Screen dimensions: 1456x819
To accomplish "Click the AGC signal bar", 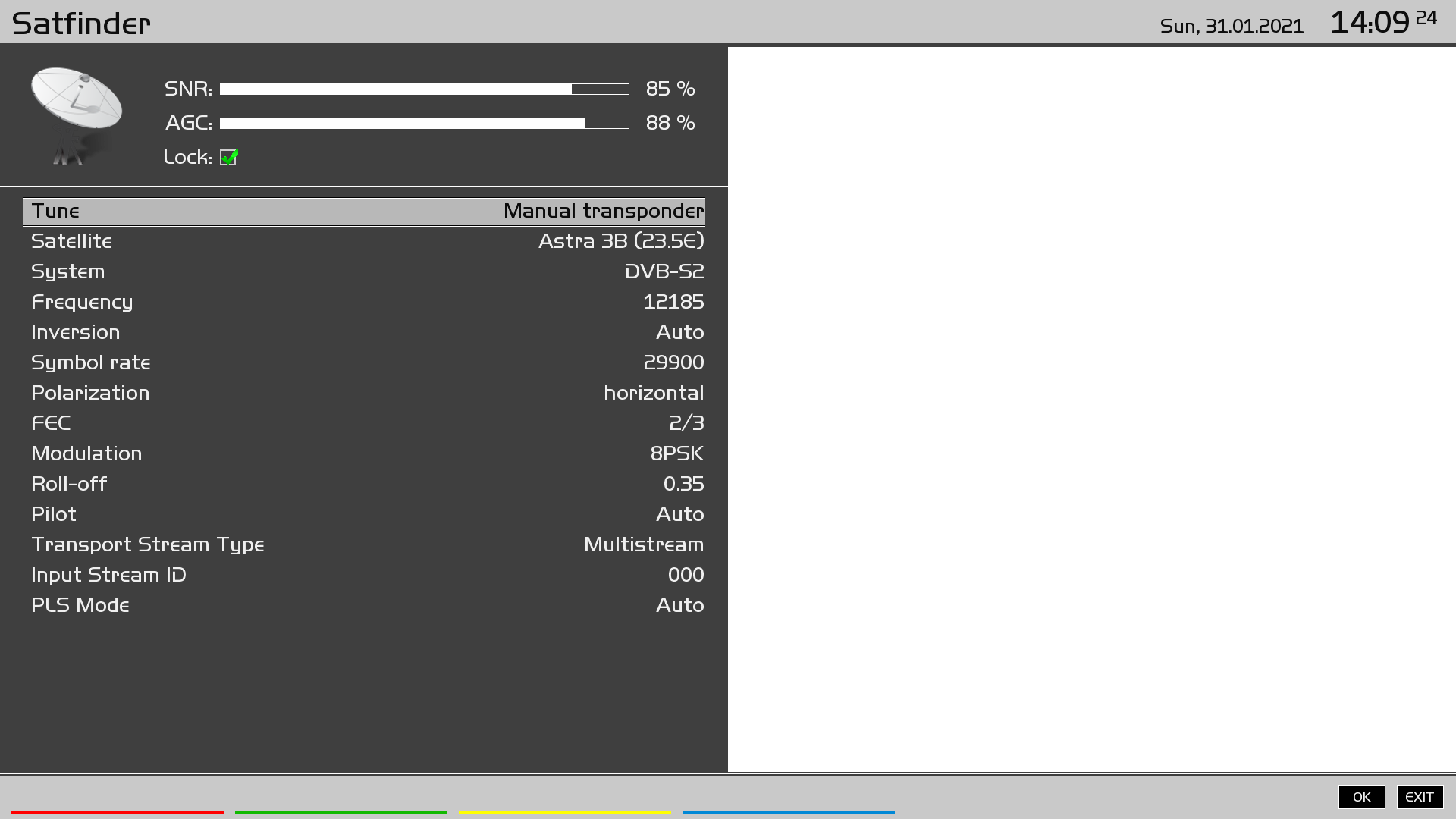I will point(424,123).
